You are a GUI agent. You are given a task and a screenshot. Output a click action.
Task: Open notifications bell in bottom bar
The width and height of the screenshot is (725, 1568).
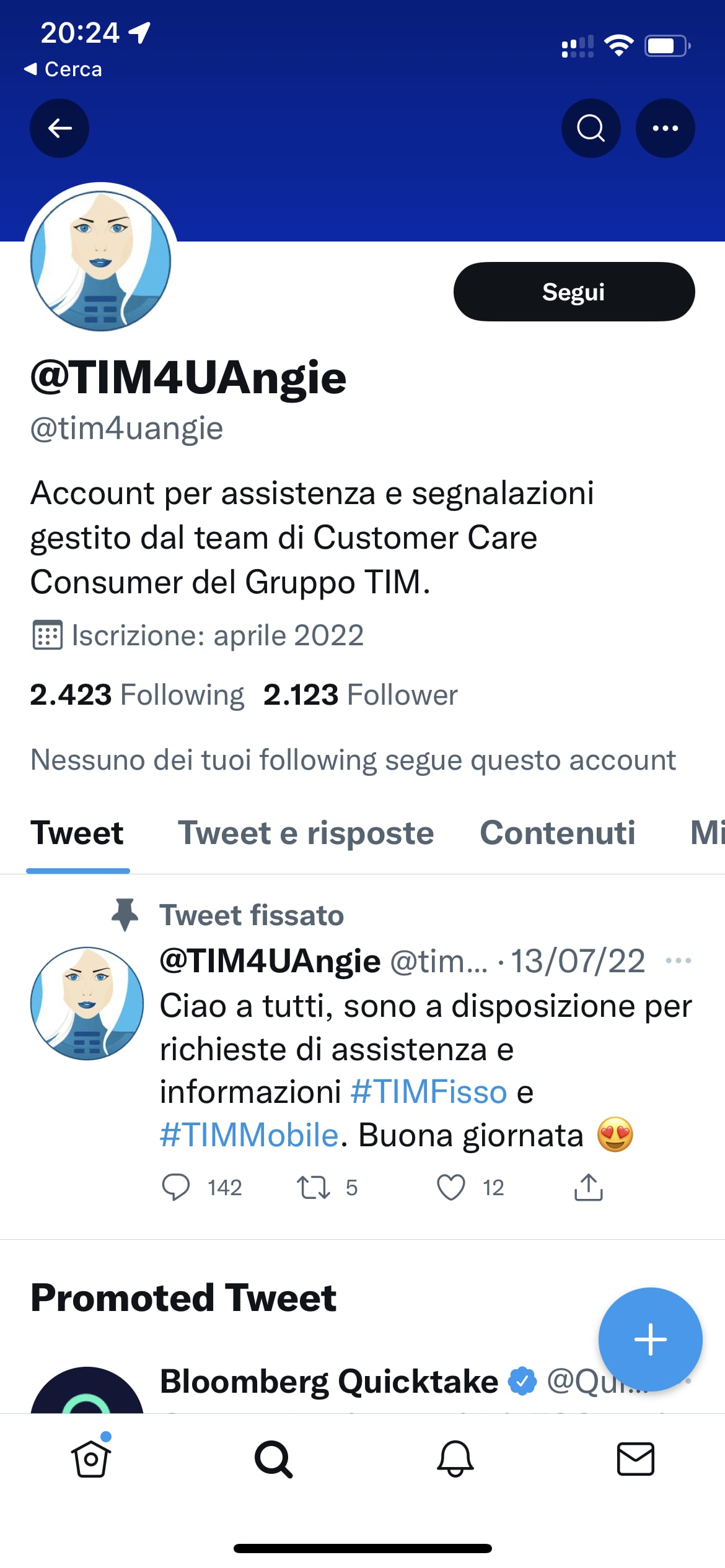(x=455, y=1458)
